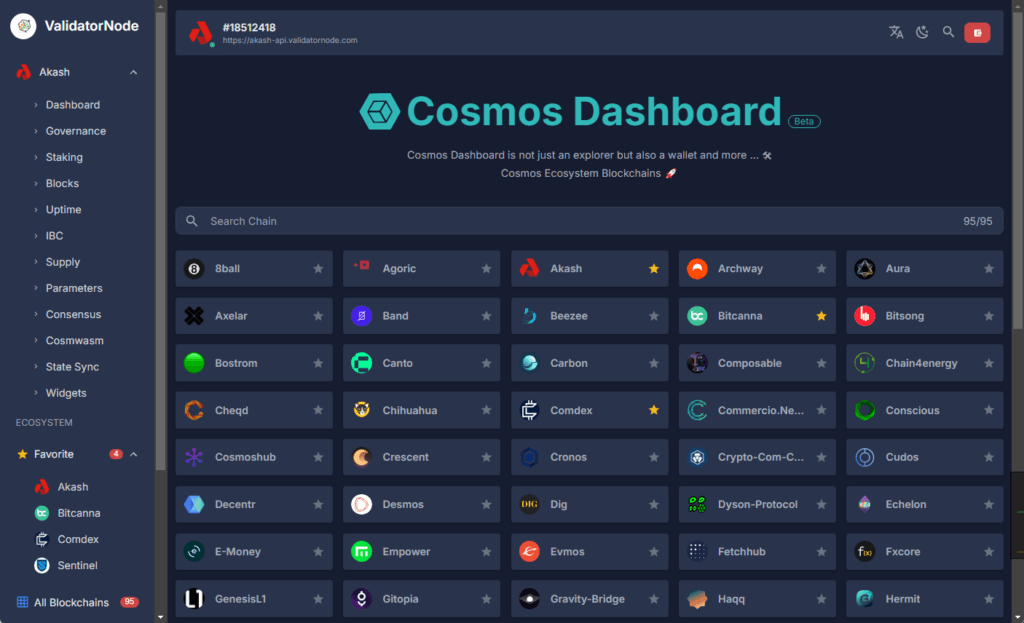The height and width of the screenshot is (623, 1024).
Task: Open All Blockchains link in sidebar
Action: click(71, 602)
